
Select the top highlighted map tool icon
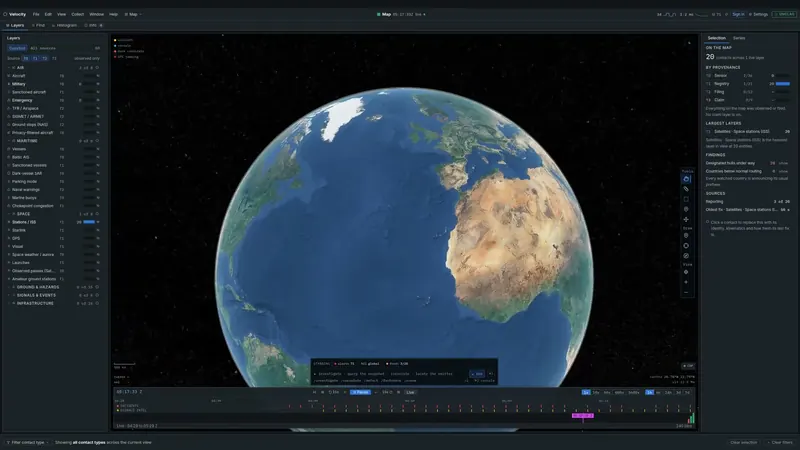tap(686, 179)
